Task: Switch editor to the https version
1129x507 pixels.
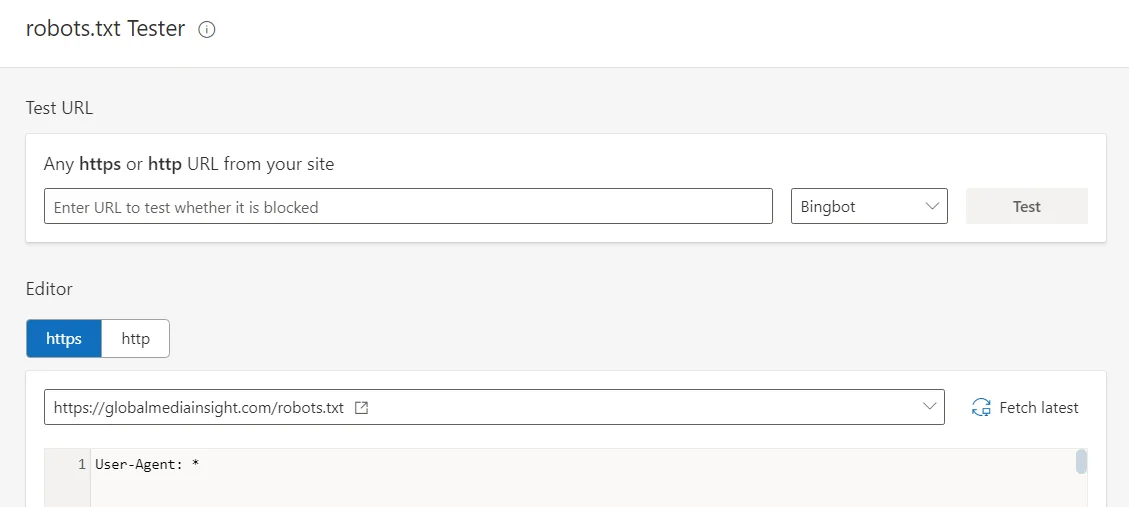Action: pos(64,338)
